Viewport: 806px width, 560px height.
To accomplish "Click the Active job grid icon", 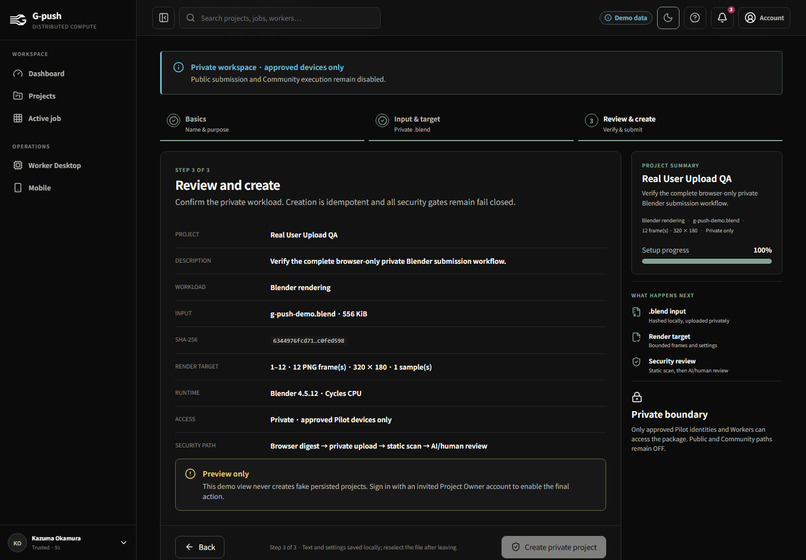I will coord(18,118).
